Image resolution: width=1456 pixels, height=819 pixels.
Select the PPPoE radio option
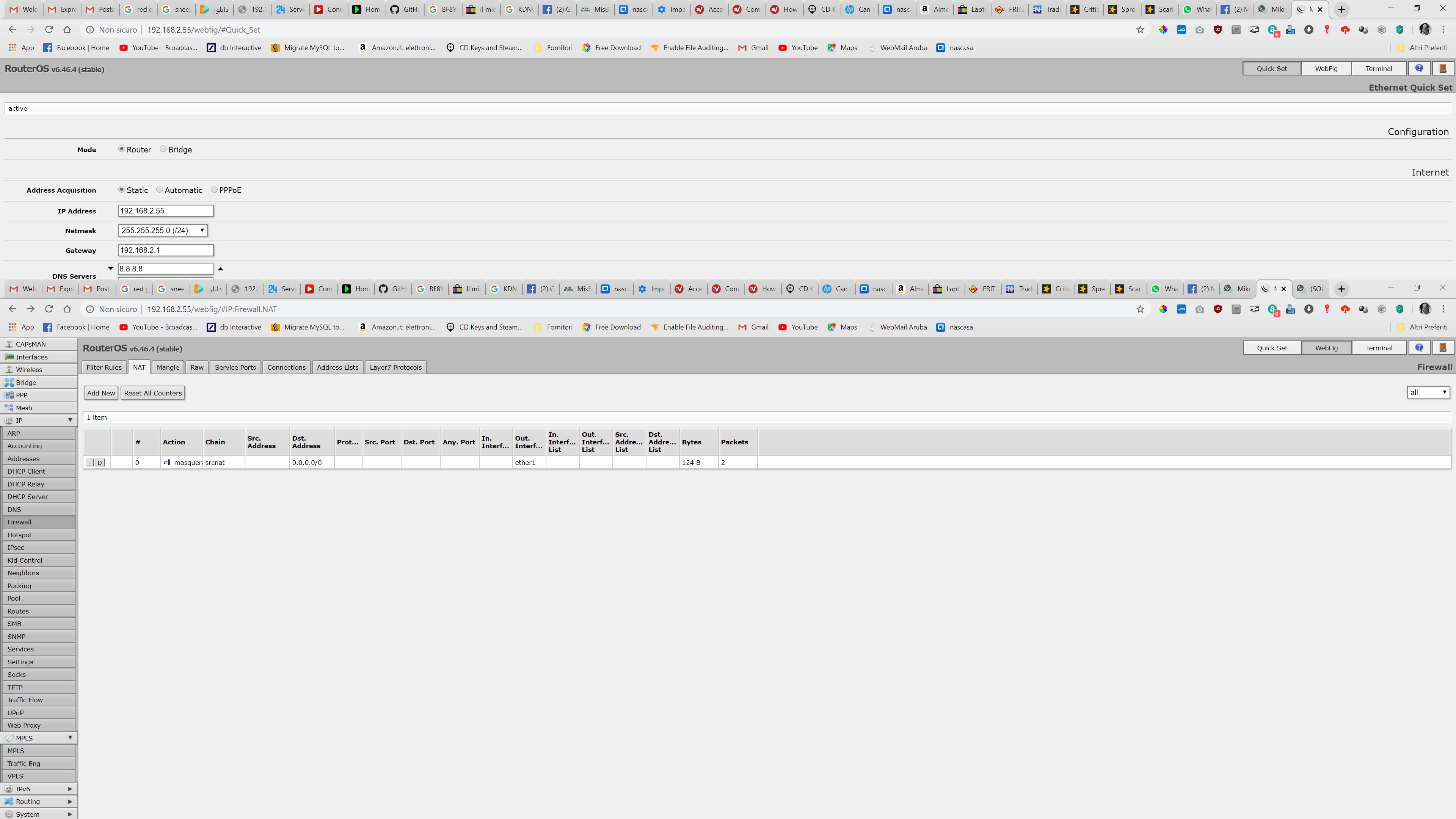pos(213,190)
